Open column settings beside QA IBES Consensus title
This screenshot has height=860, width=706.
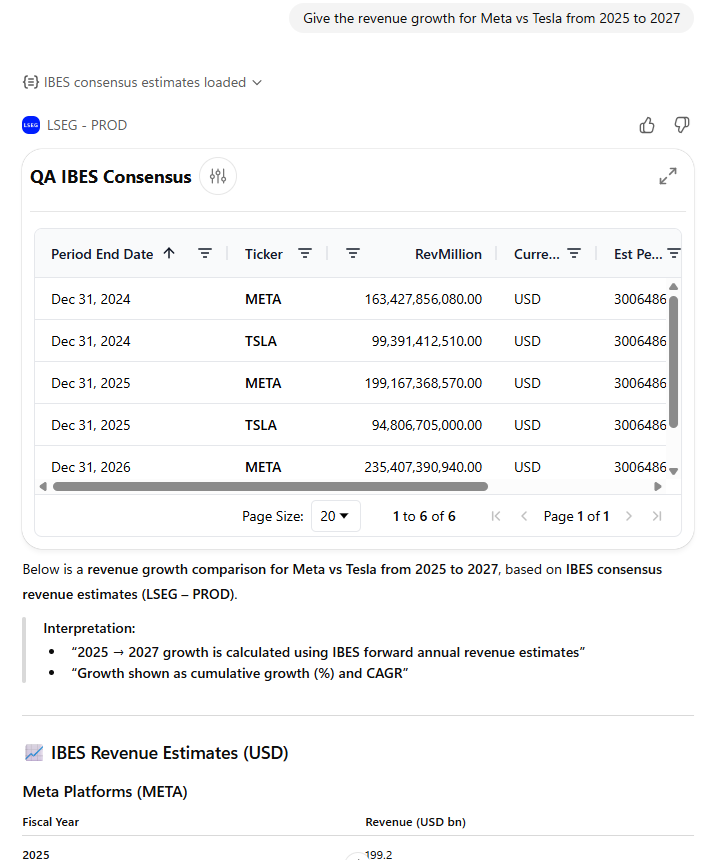point(217,176)
